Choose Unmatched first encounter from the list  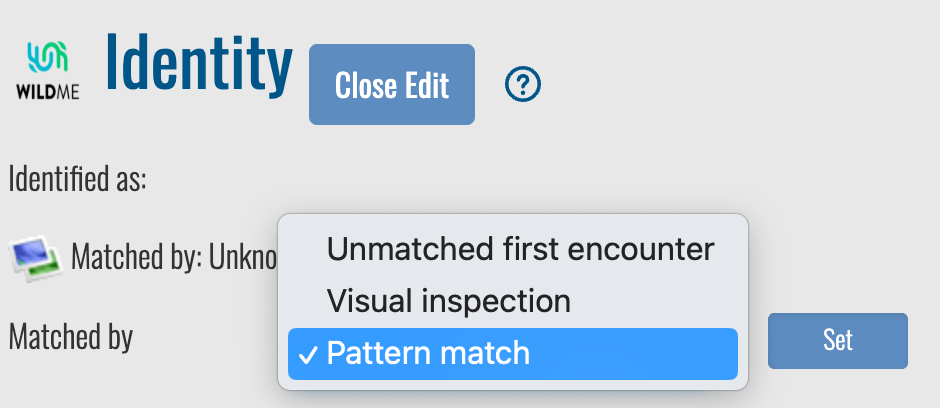pyautogui.click(x=520, y=249)
